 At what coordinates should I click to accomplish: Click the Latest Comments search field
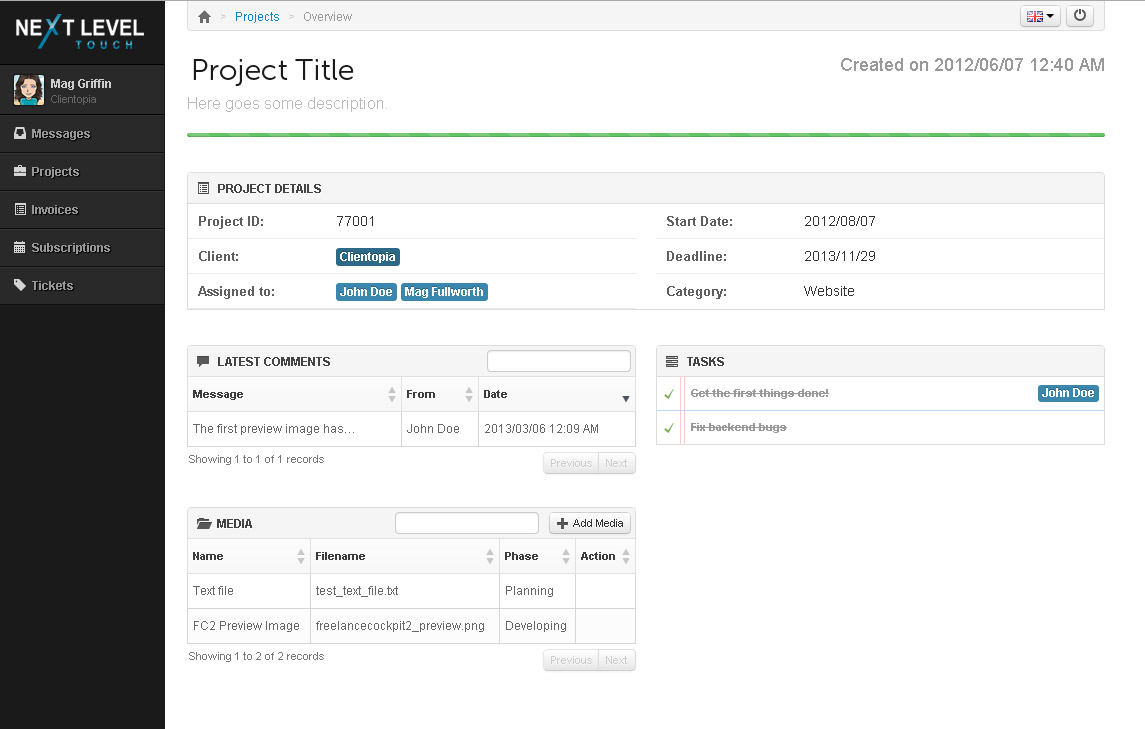[558, 361]
